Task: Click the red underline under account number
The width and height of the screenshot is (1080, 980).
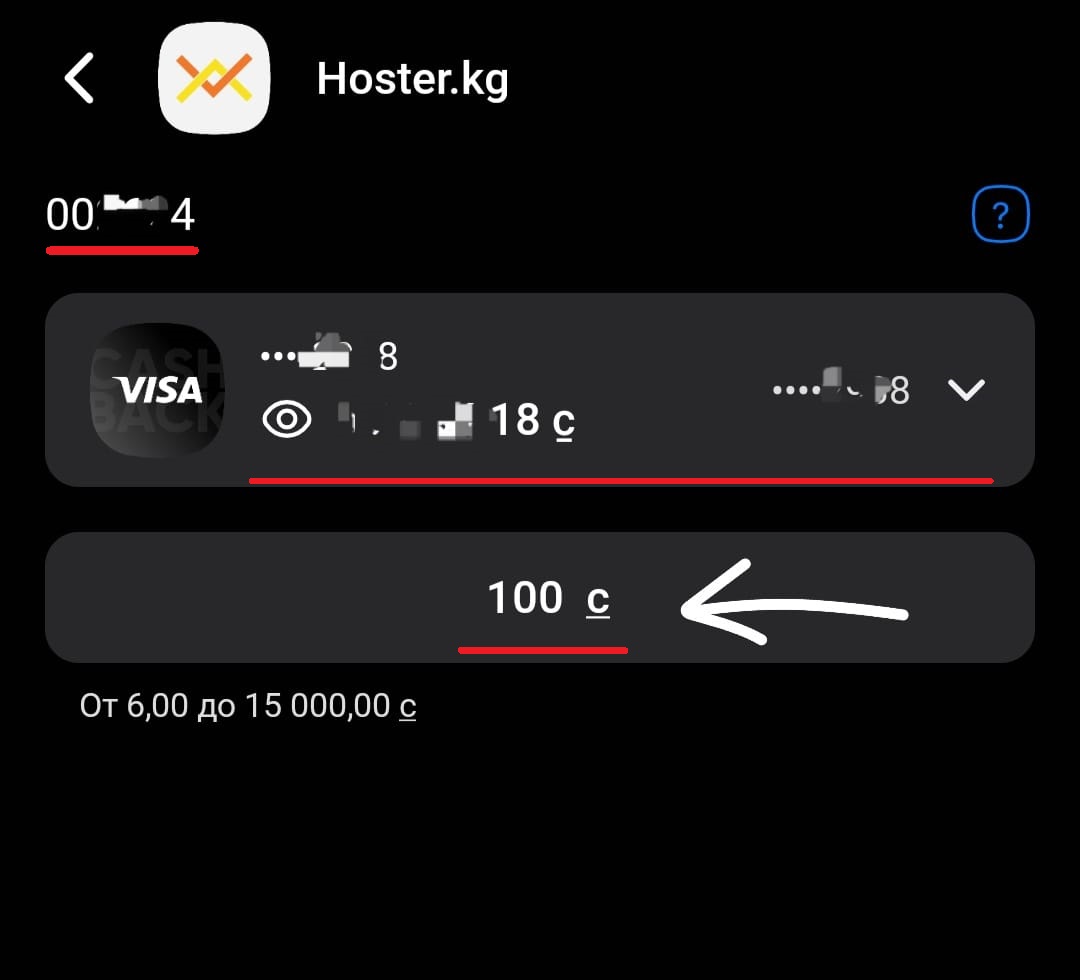Action: coord(122,251)
